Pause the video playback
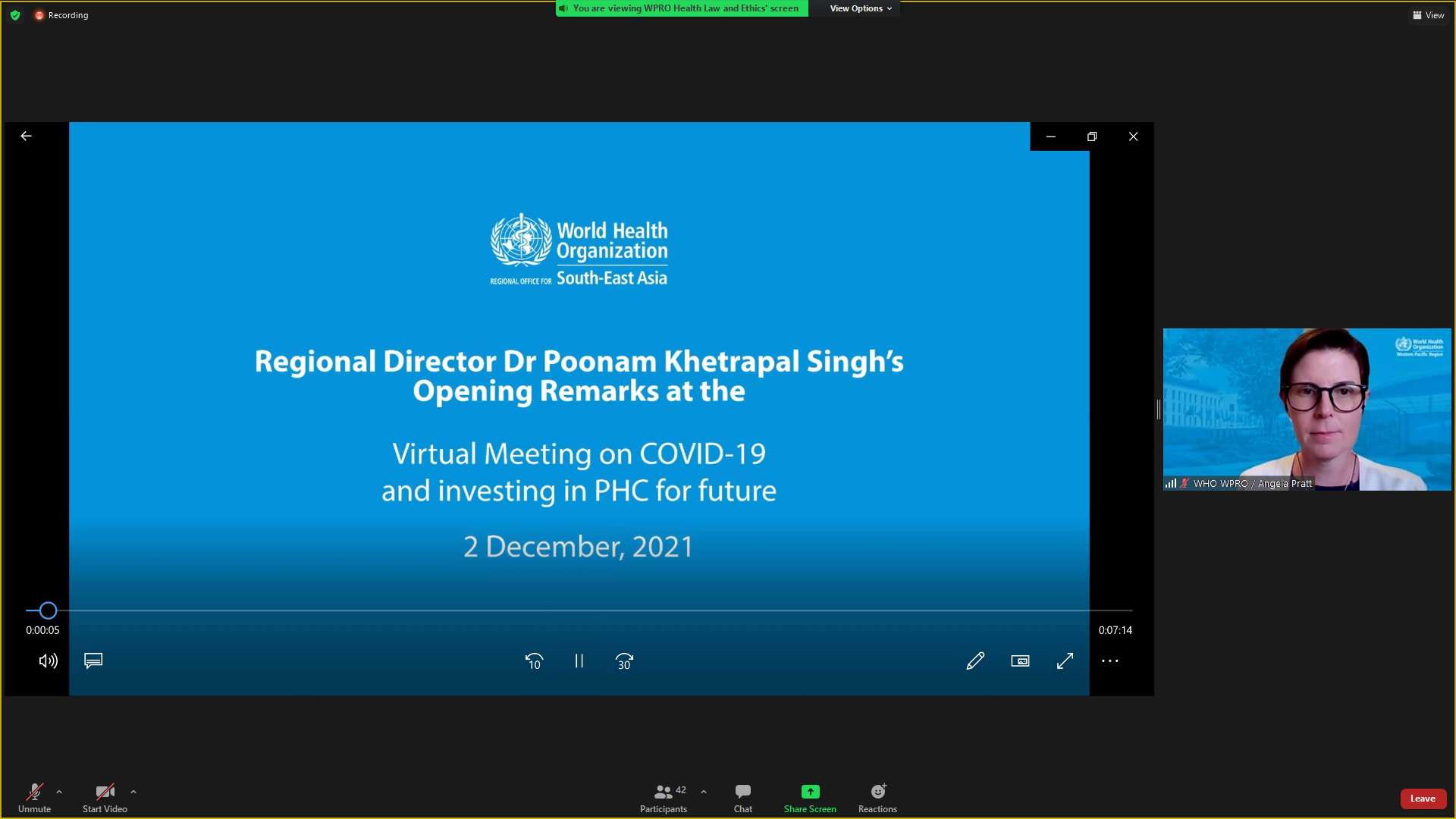The image size is (1456, 819). 579,661
